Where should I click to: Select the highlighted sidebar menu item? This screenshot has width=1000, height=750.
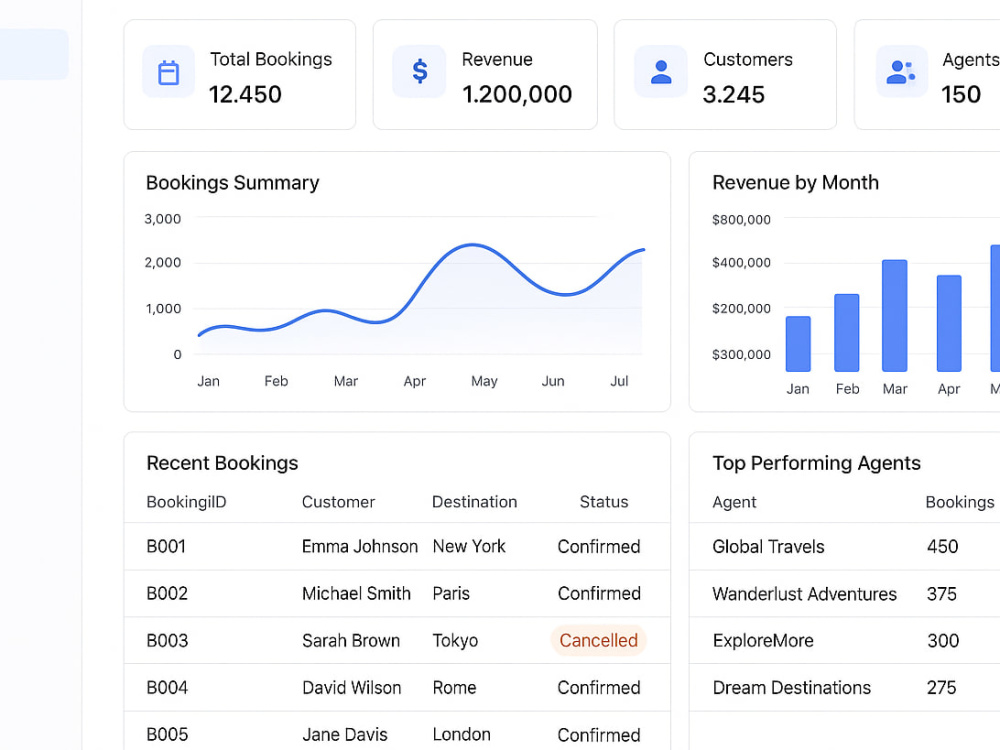[x=34, y=54]
